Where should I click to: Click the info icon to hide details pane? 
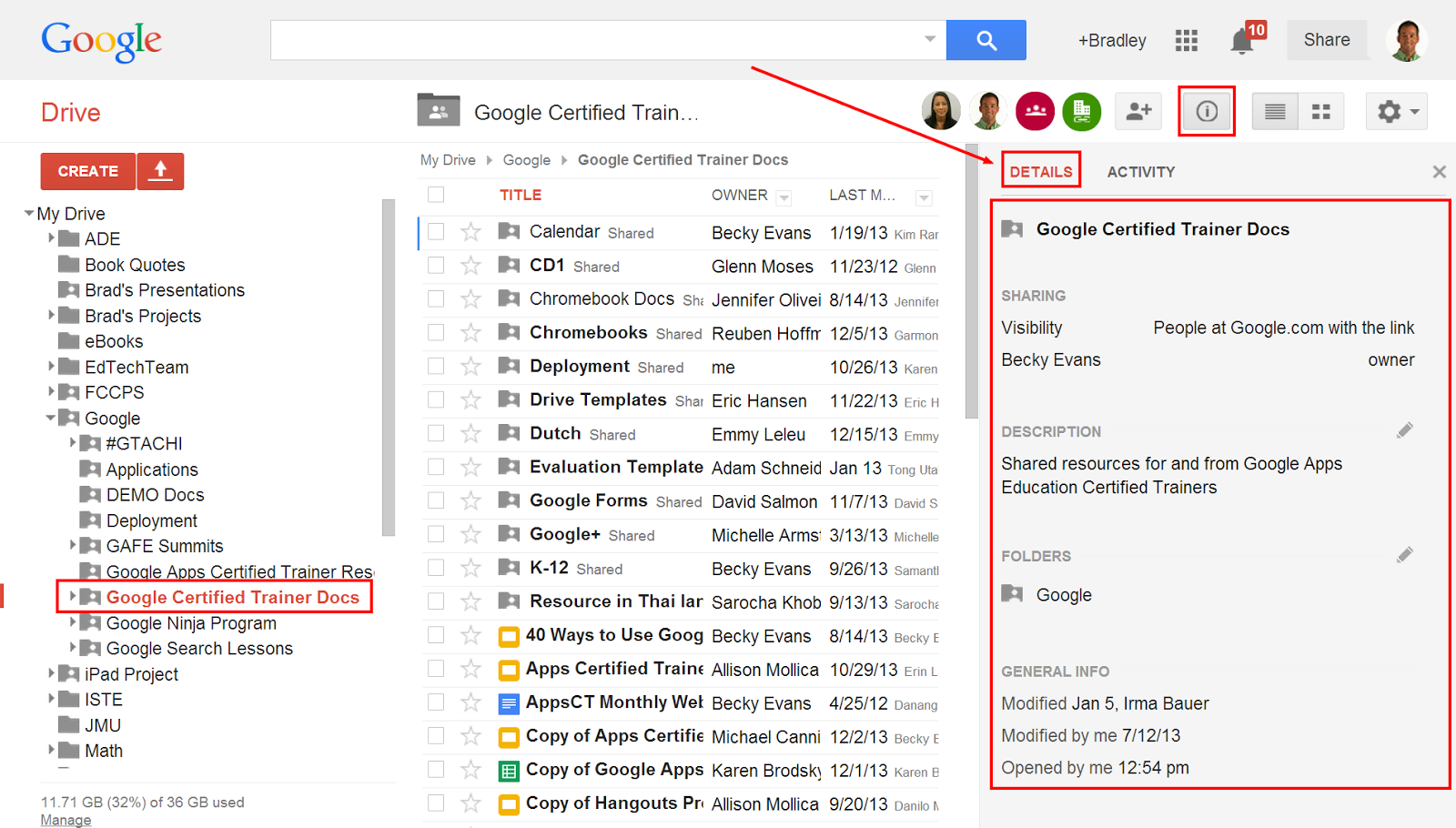tap(1207, 110)
